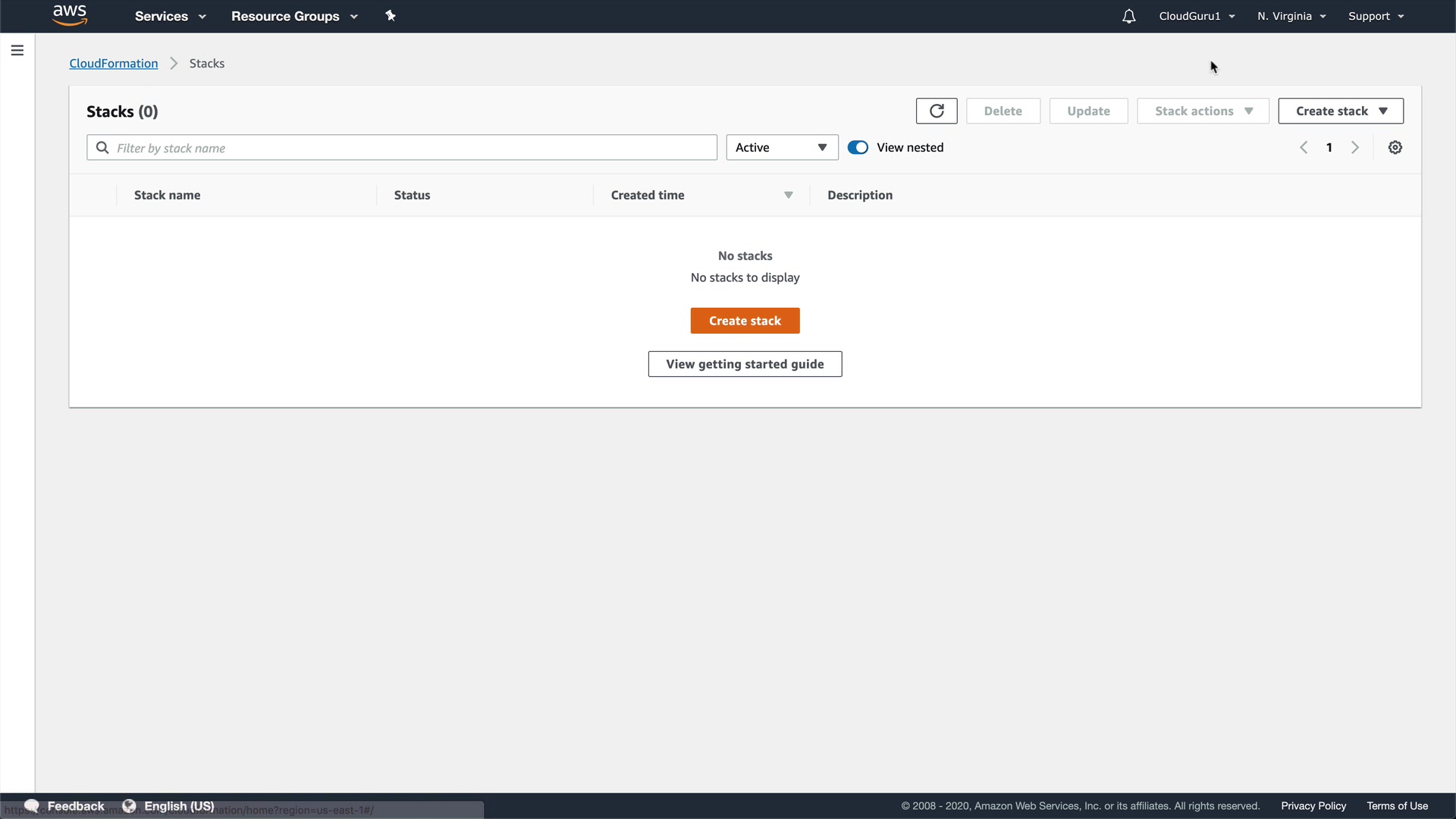Sort by the Created time column arrow

[789, 196]
